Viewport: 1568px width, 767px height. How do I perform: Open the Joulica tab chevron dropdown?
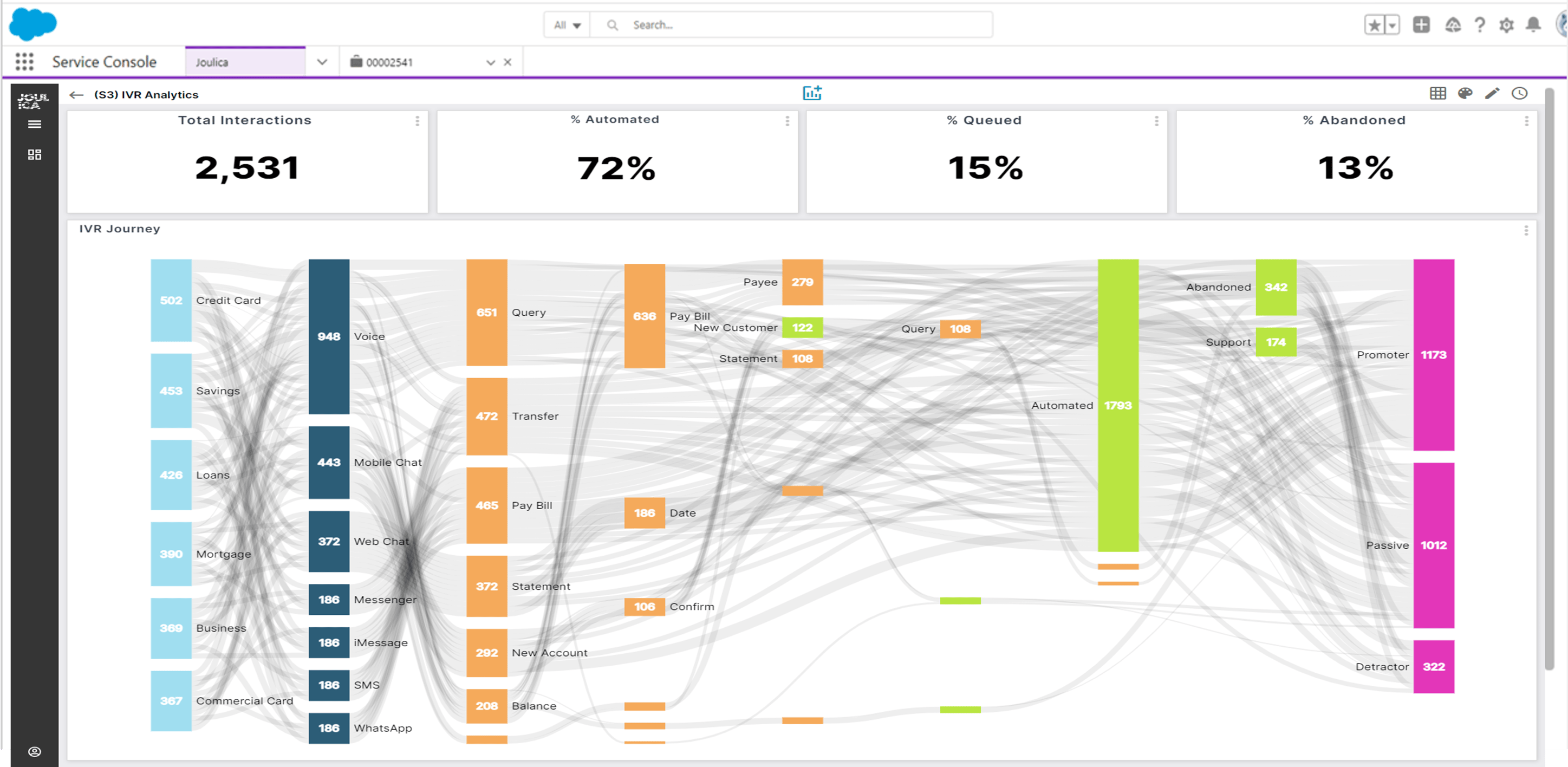321,62
